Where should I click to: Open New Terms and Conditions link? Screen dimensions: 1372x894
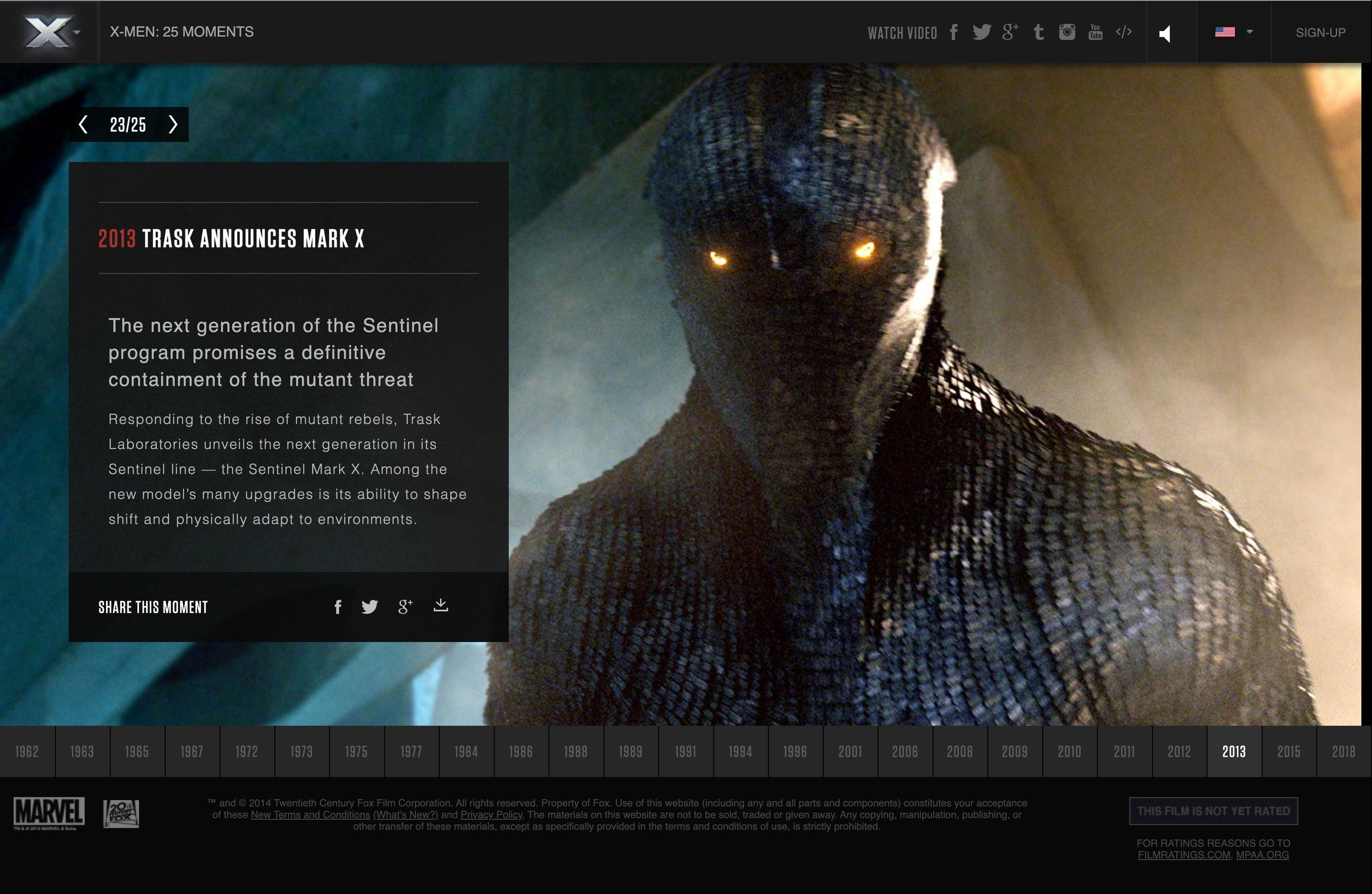pos(310,815)
